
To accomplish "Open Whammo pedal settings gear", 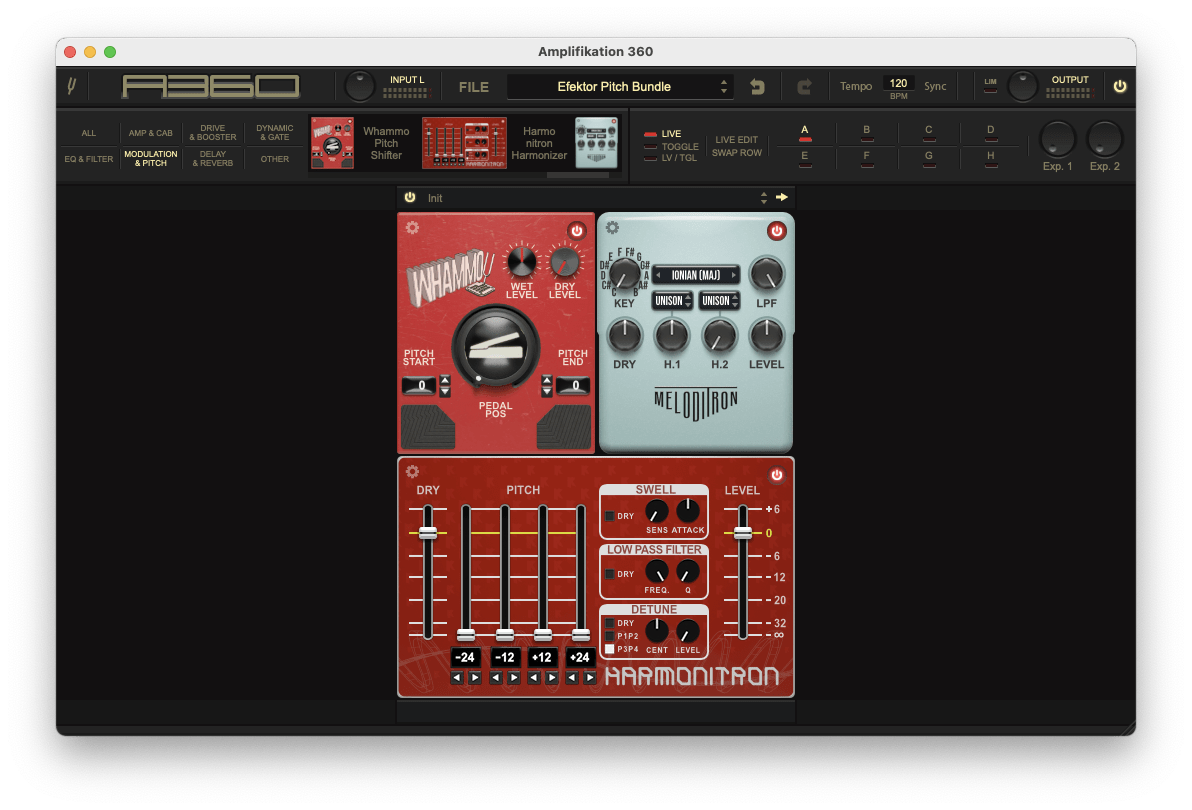I will [x=412, y=227].
